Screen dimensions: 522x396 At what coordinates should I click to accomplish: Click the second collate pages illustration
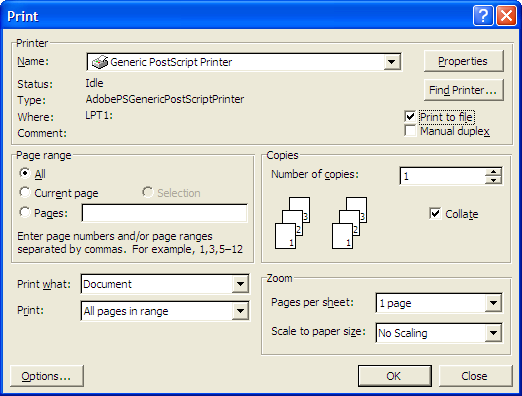[x=349, y=223]
